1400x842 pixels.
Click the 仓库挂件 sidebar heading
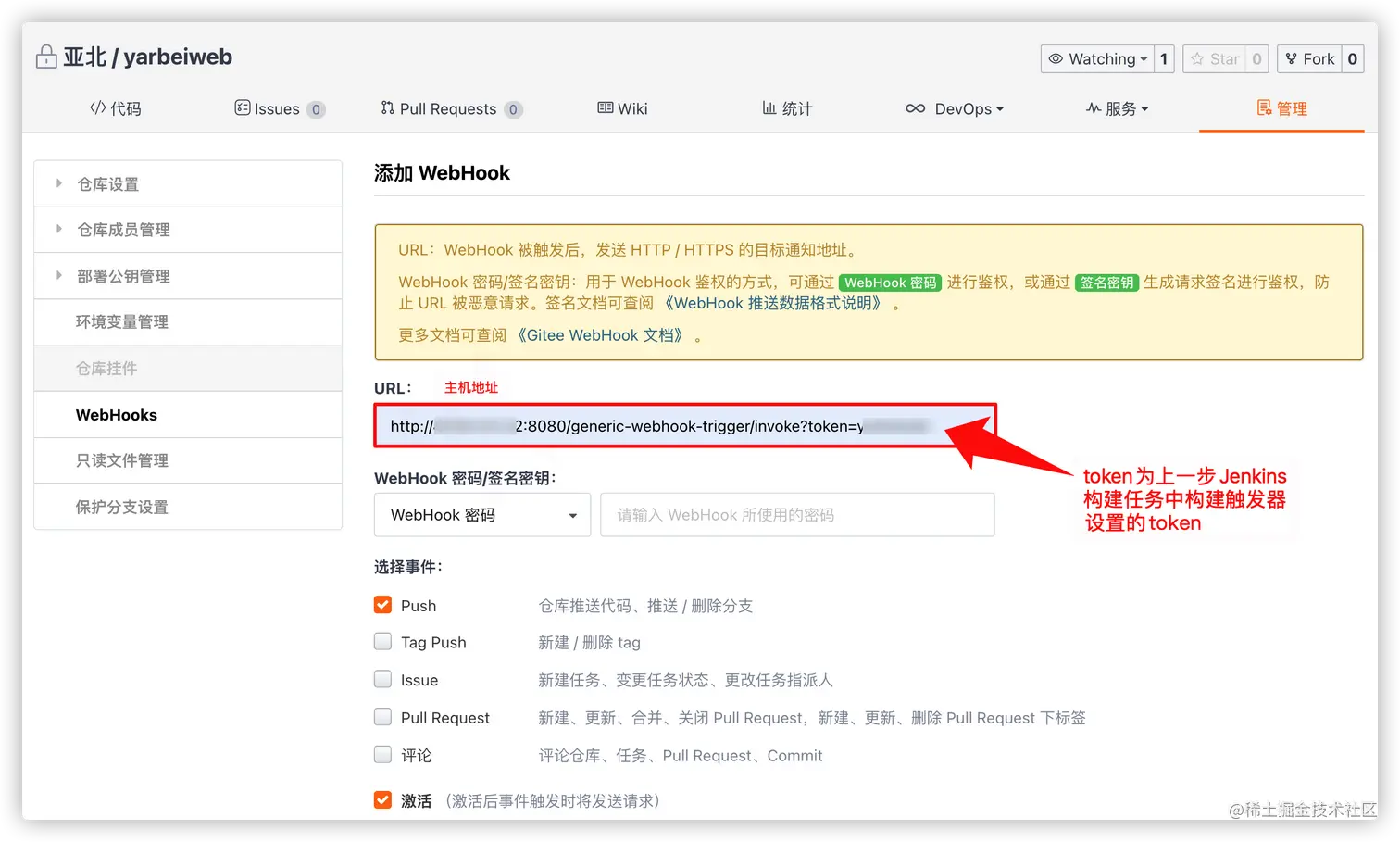(x=188, y=368)
